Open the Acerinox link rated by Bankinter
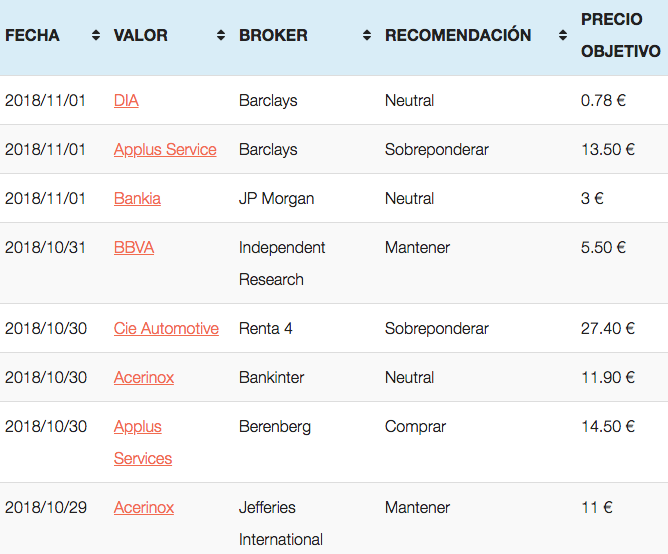This screenshot has width=668, height=554. point(144,378)
